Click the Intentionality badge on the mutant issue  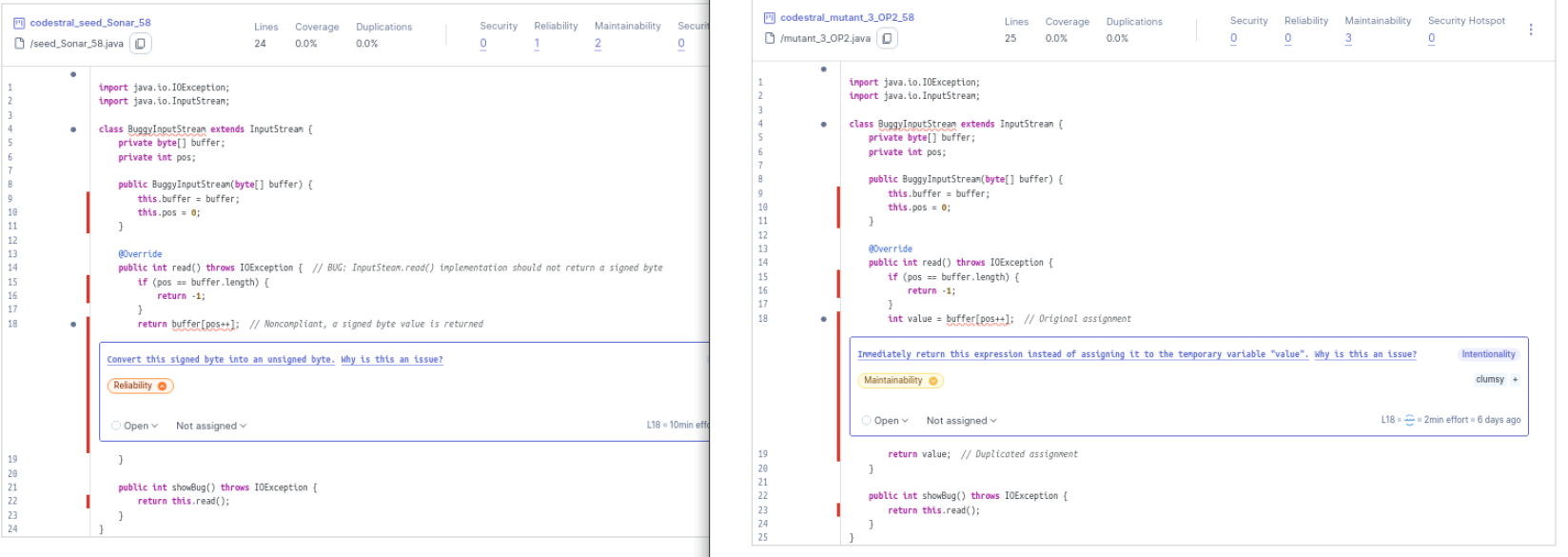[1488, 354]
